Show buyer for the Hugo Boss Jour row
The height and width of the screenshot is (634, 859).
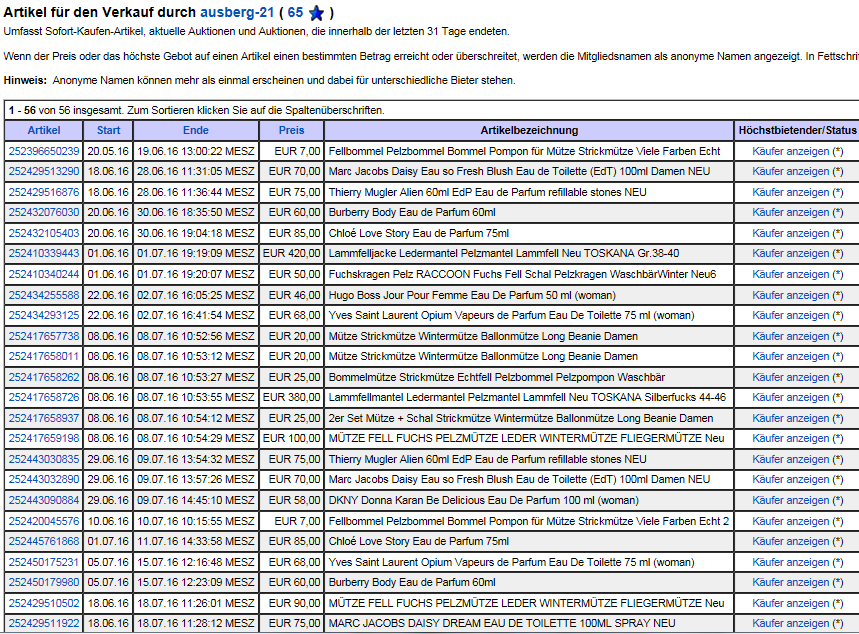click(x=791, y=295)
